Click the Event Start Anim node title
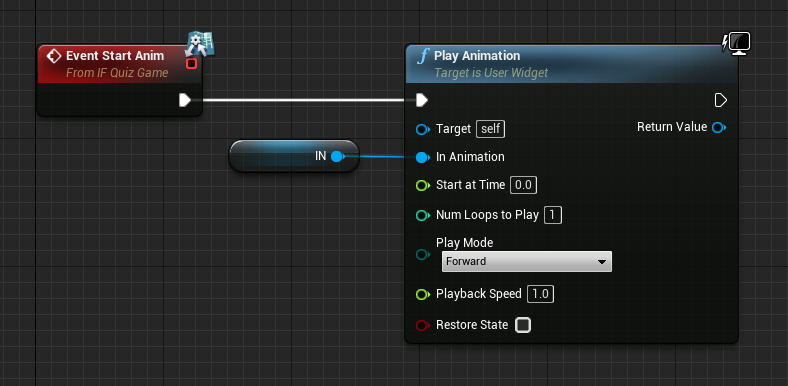The image size is (788, 386). [x=115, y=56]
